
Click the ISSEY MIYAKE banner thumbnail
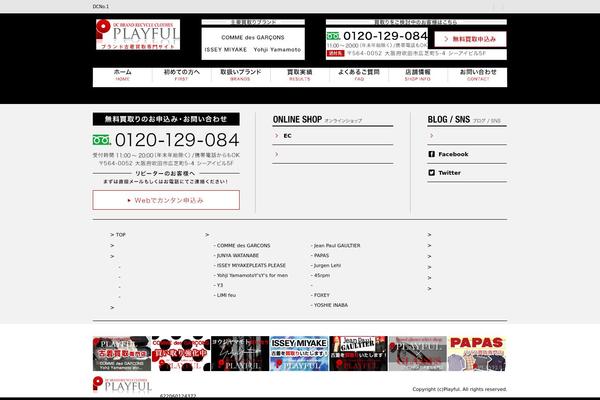(299, 354)
